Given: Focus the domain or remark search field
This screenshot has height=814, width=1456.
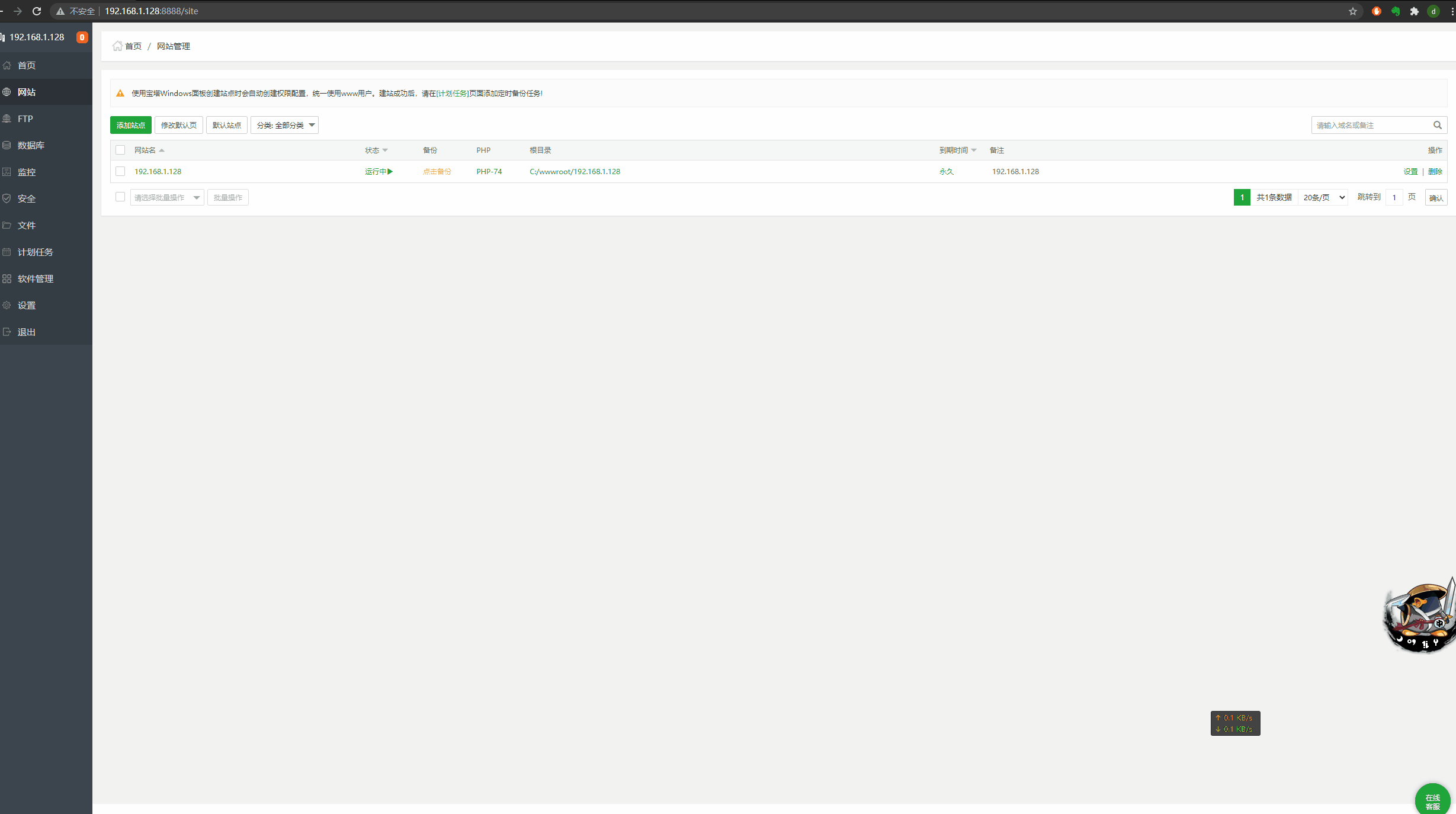Looking at the screenshot, I should point(1371,125).
